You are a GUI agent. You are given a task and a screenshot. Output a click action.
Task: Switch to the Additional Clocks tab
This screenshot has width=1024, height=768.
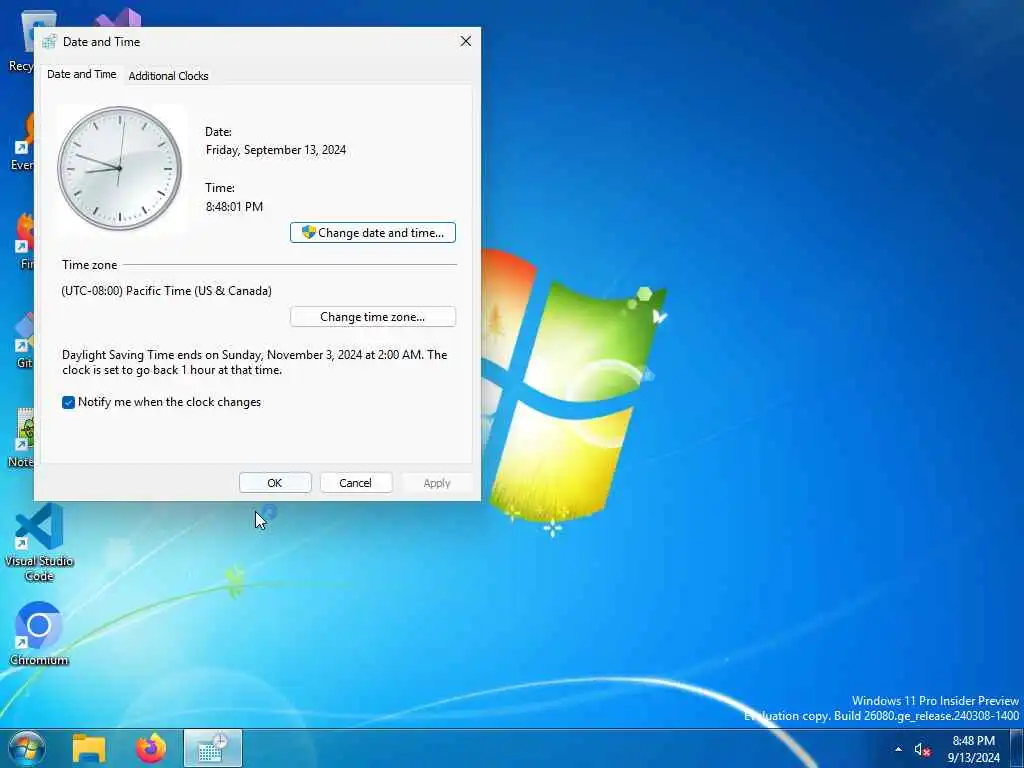pos(168,76)
